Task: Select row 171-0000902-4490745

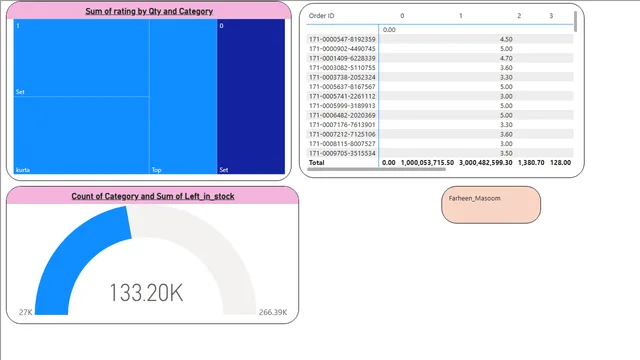Action: pyautogui.click(x=440, y=49)
